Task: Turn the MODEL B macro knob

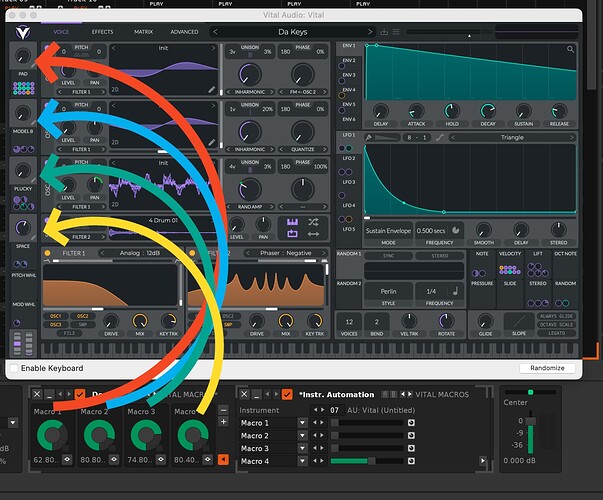Action: 23,113
